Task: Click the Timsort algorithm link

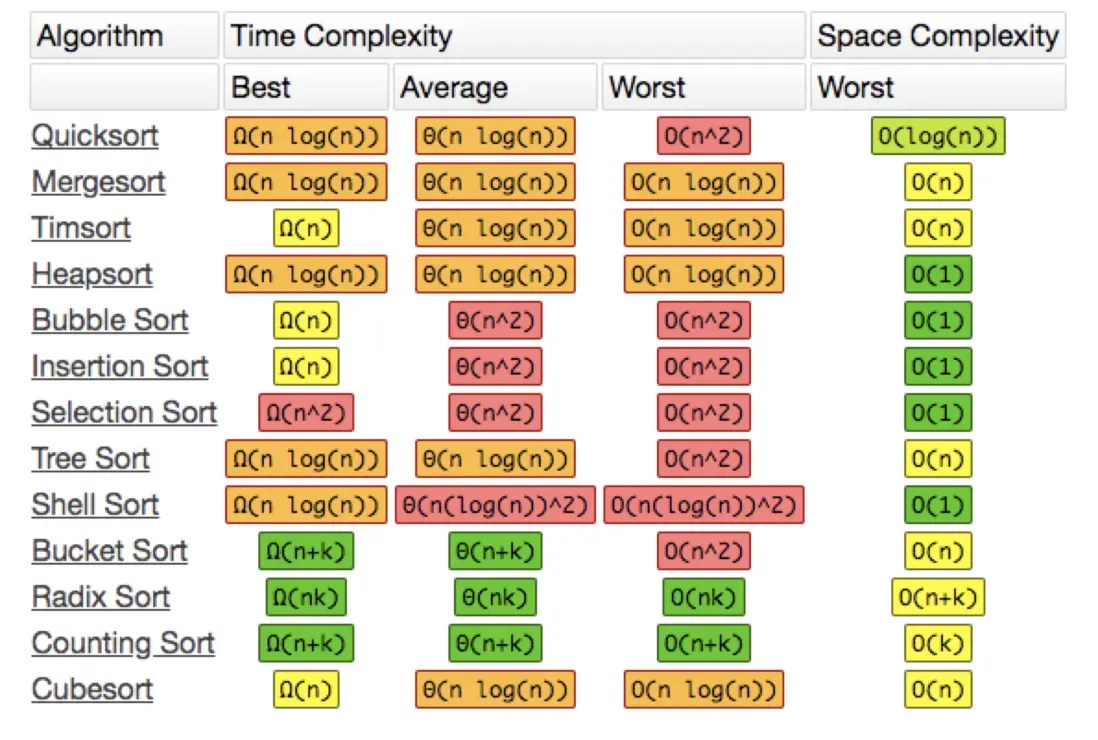Action: click(x=81, y=228)
